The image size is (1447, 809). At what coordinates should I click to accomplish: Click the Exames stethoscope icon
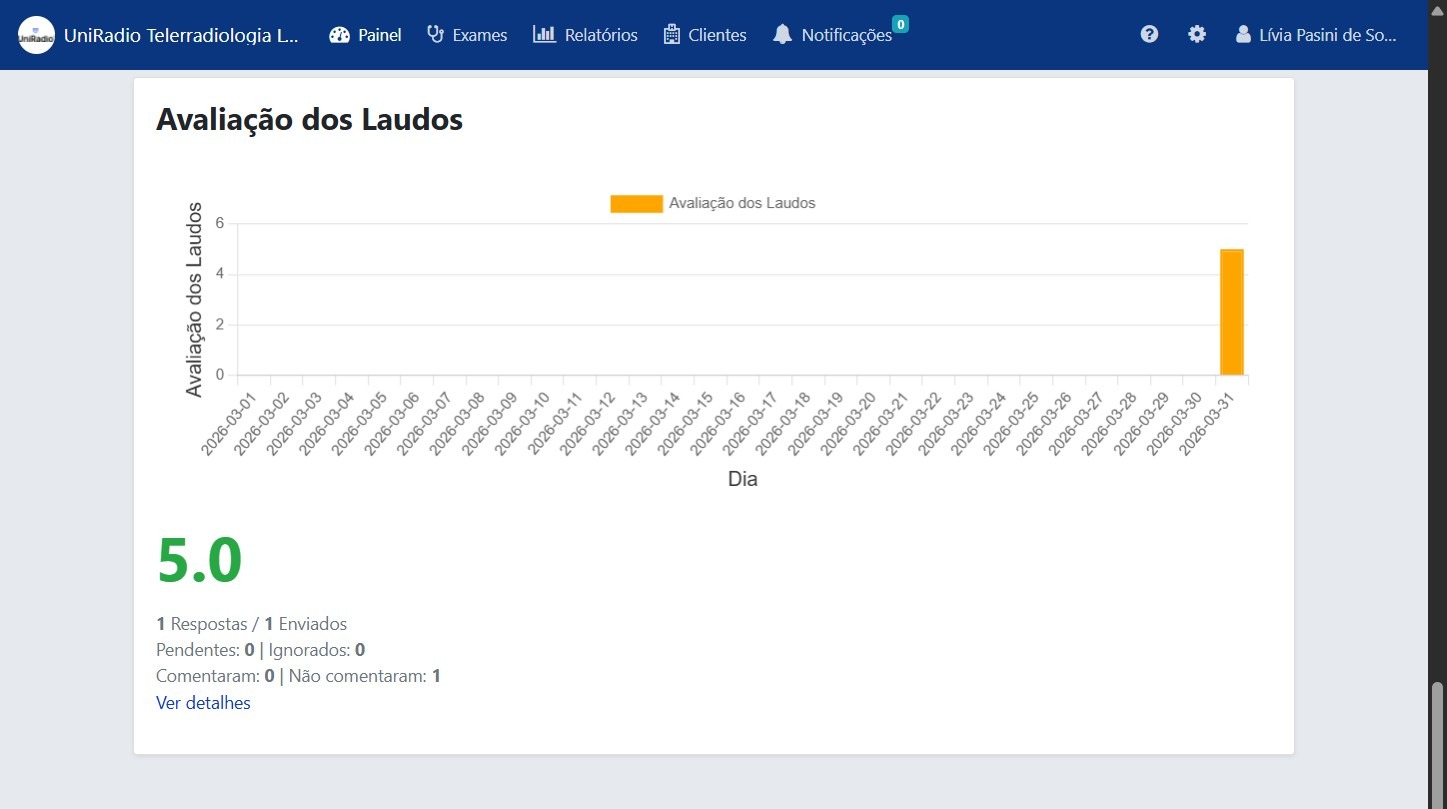click(x=435, y=35)
